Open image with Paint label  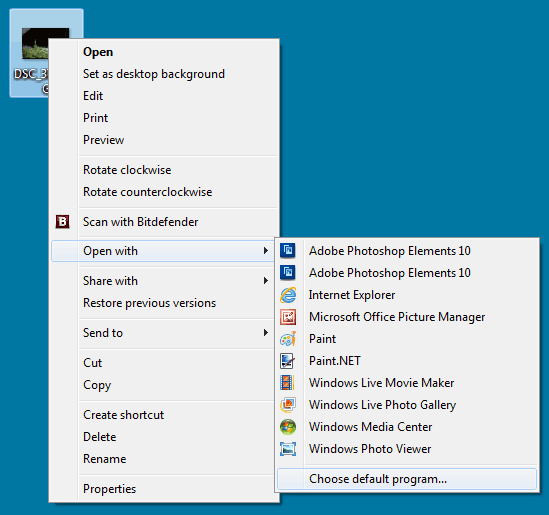322,339
